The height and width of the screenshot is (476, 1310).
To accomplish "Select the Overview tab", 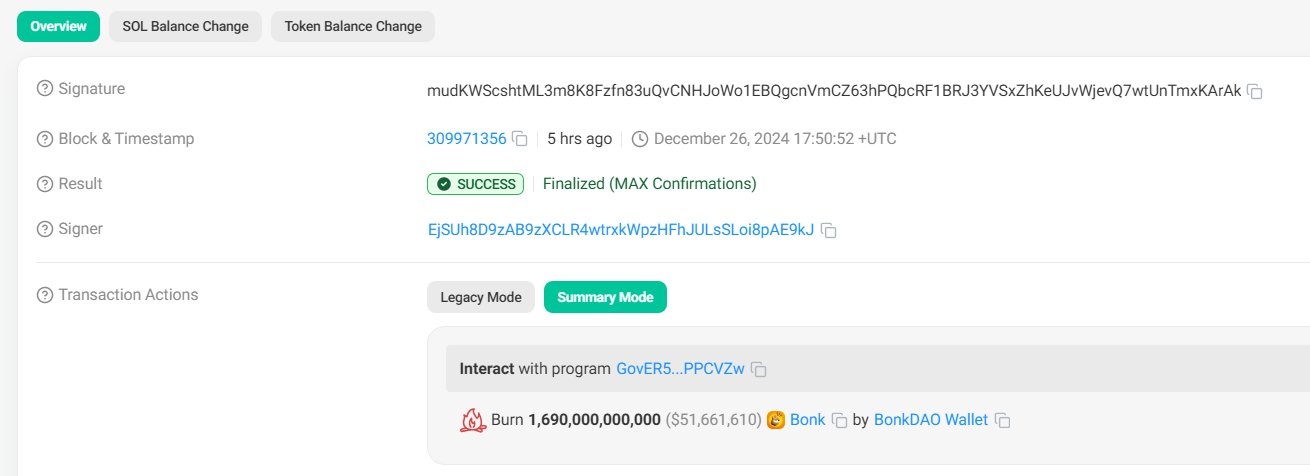I will [x=59, y=26].
